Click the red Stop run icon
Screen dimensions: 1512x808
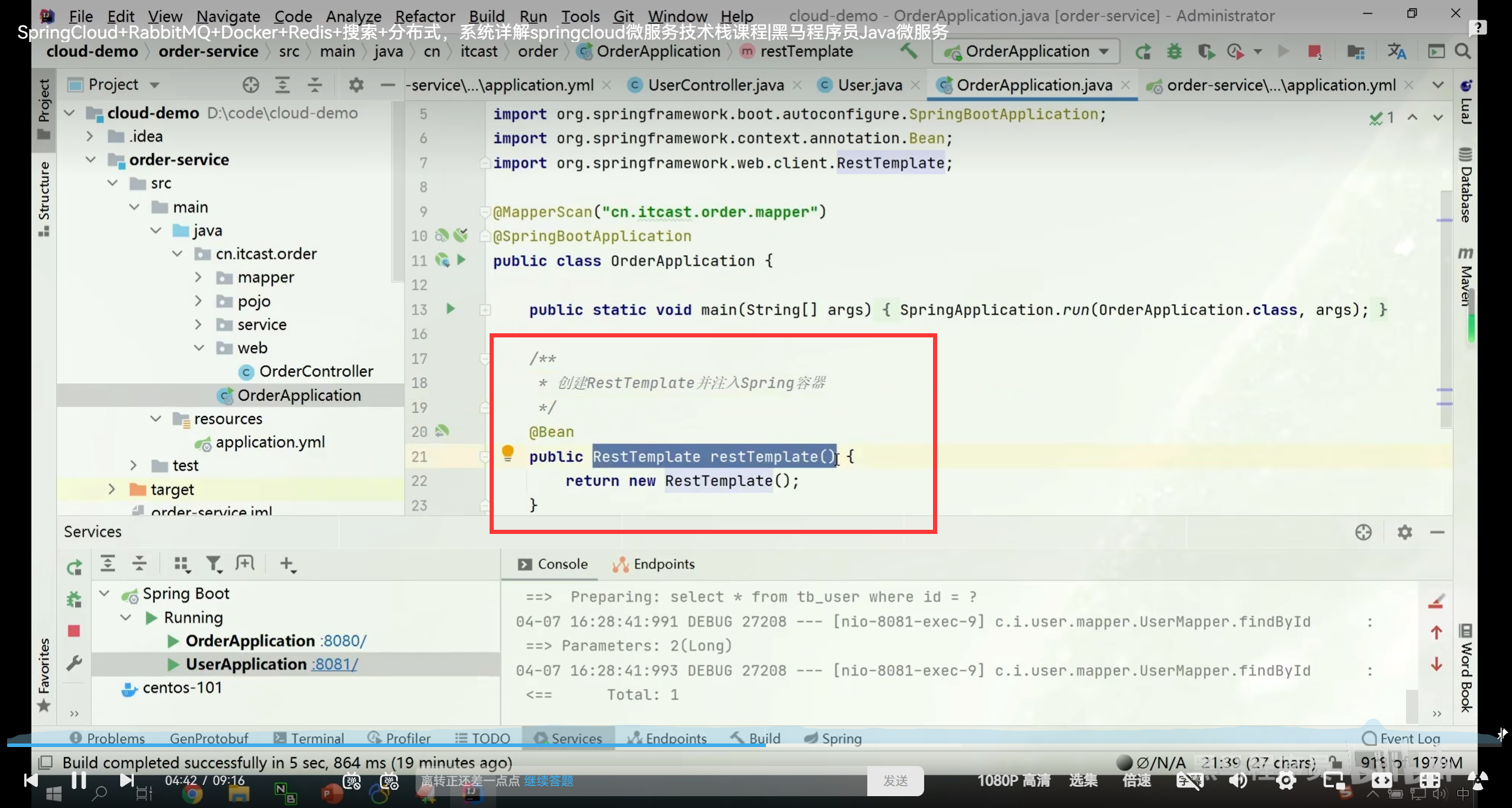click(x=1314, y=51)
